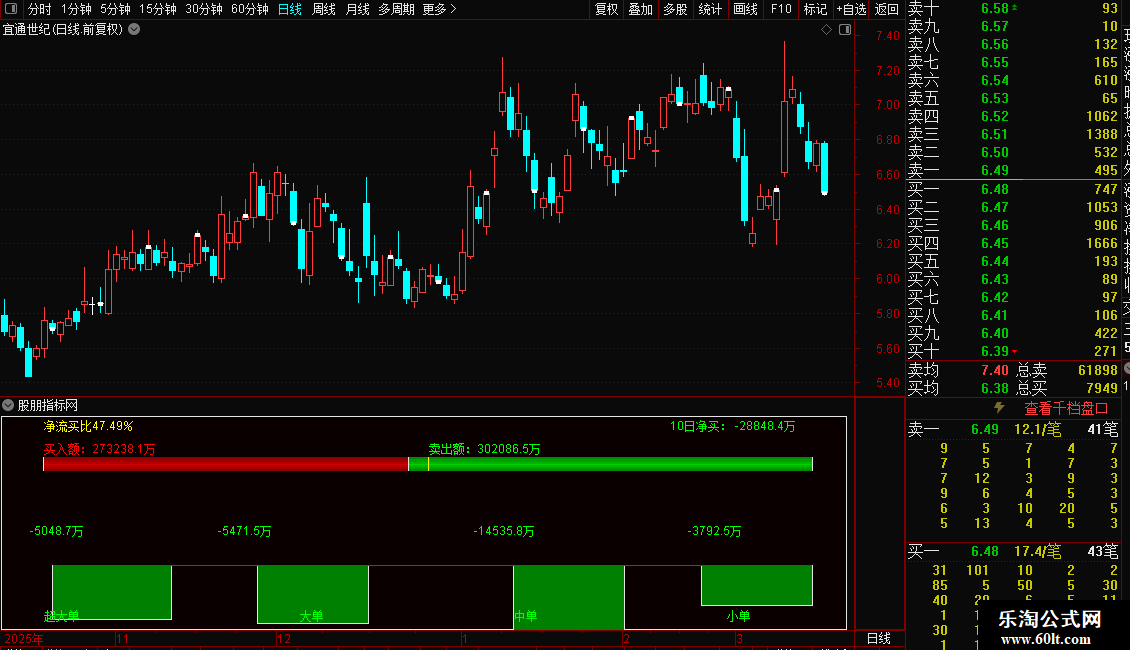Click the 买均 6.38 row
Screen dimensions: 1130x650
[958, 388]
